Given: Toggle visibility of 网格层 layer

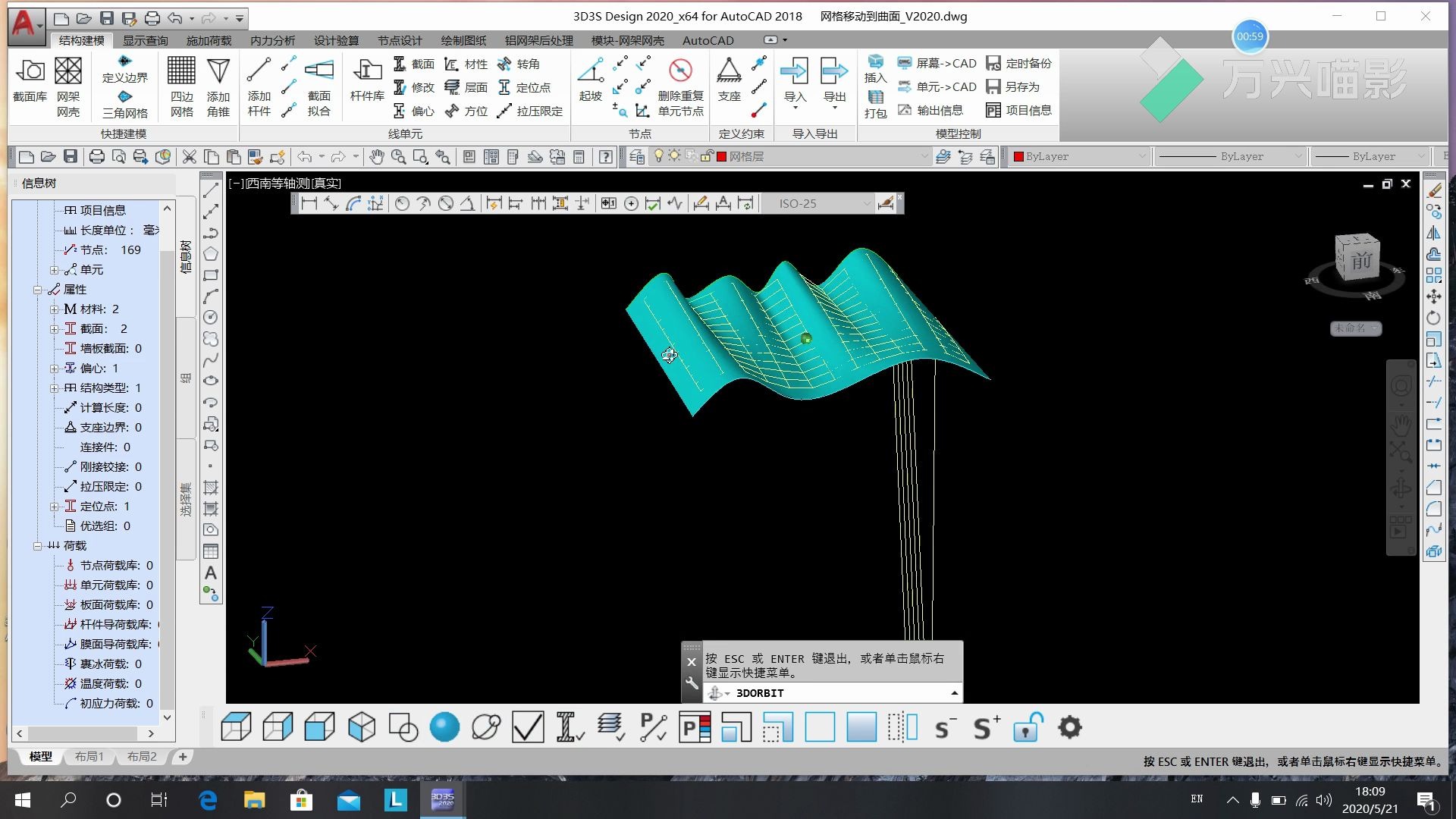Looking at the screenshot, I should (659, 156).
